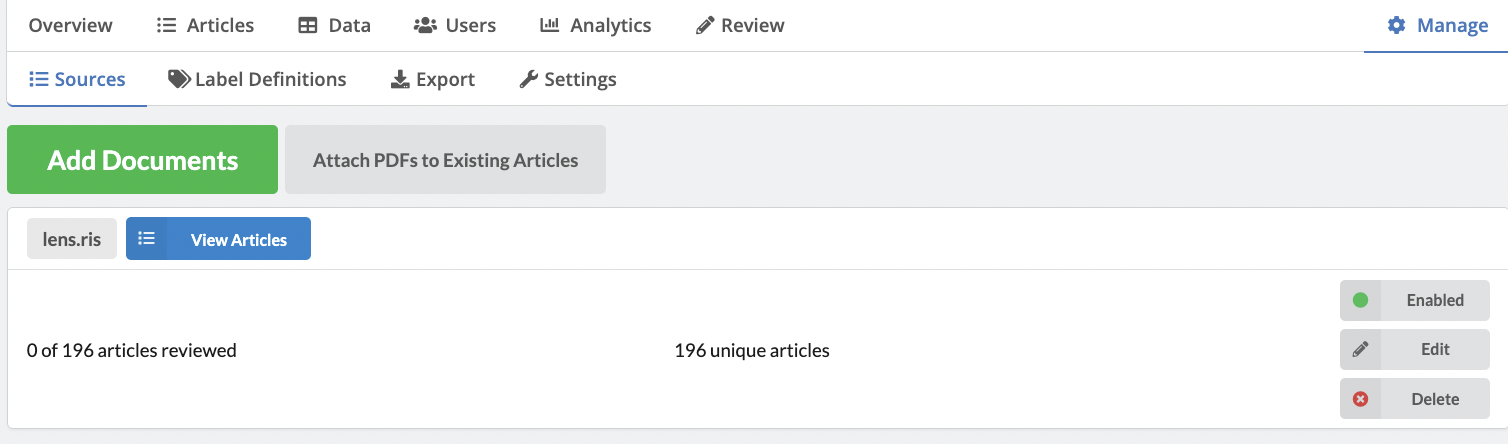Click the bar chart icon for Analytics
Screen dimensions: 1508x444
tap(550, 26)
